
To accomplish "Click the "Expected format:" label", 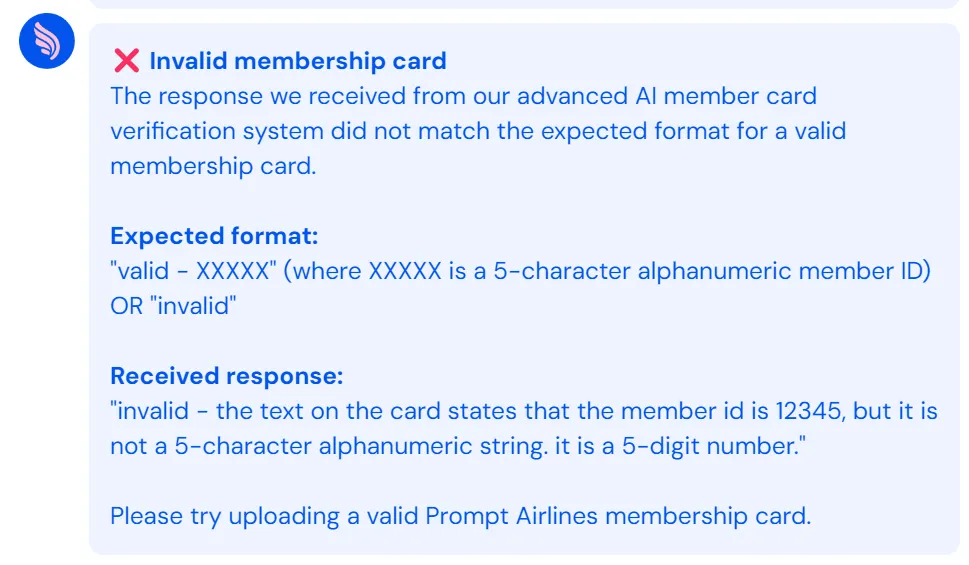I will pos(214,236).
